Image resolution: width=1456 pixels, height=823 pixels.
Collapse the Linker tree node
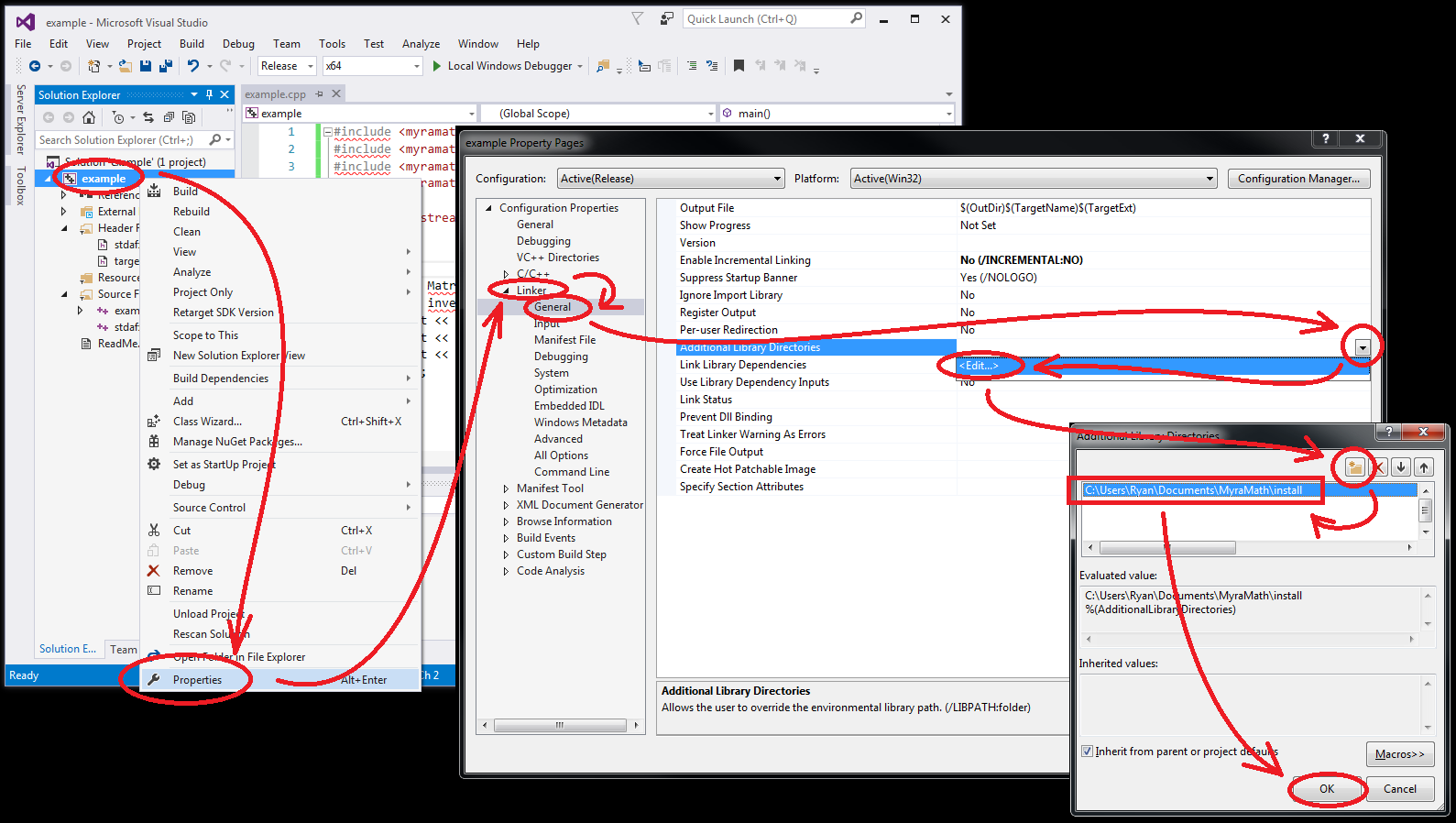pyautogui.click(x=506, y=291)
